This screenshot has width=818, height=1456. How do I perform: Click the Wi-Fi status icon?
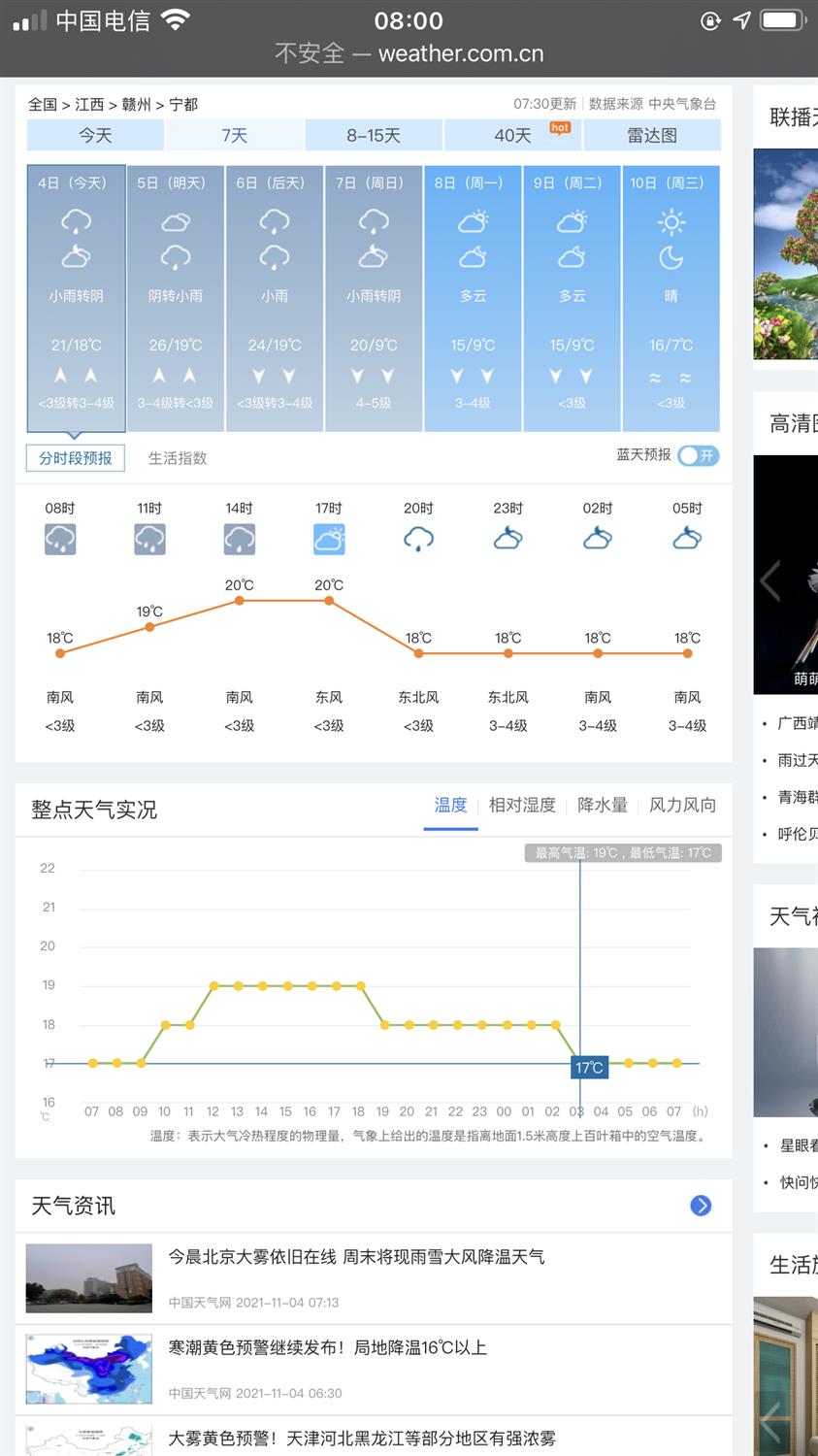click(175, 19)
